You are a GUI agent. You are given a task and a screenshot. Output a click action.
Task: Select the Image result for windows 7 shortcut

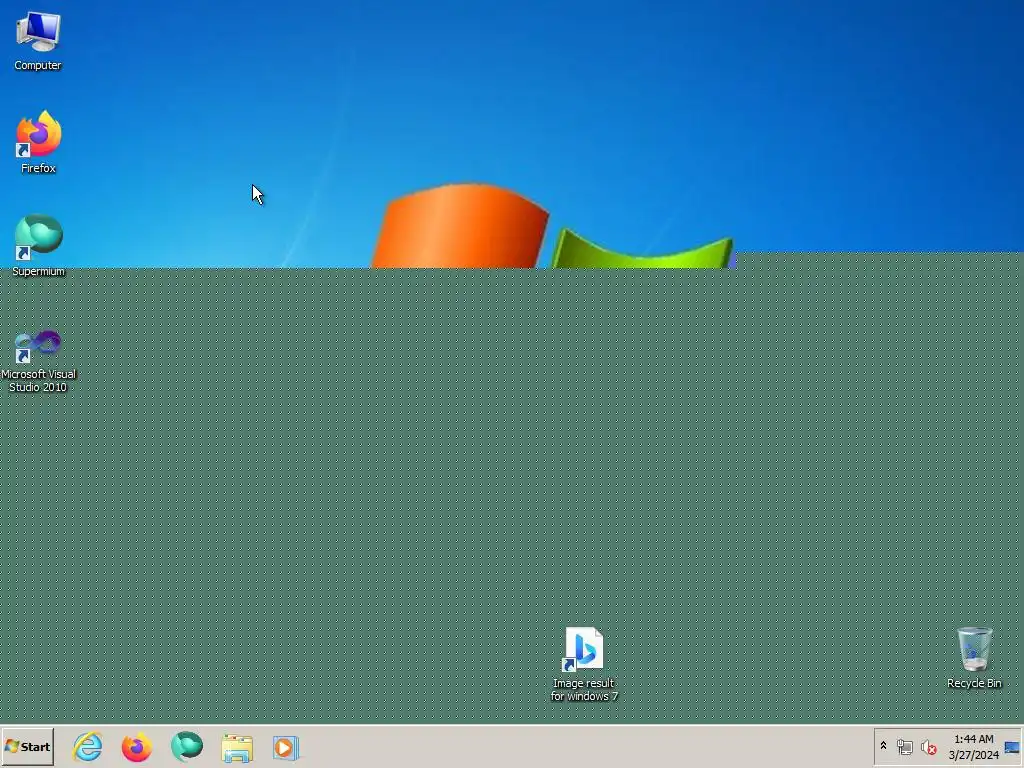584,664
